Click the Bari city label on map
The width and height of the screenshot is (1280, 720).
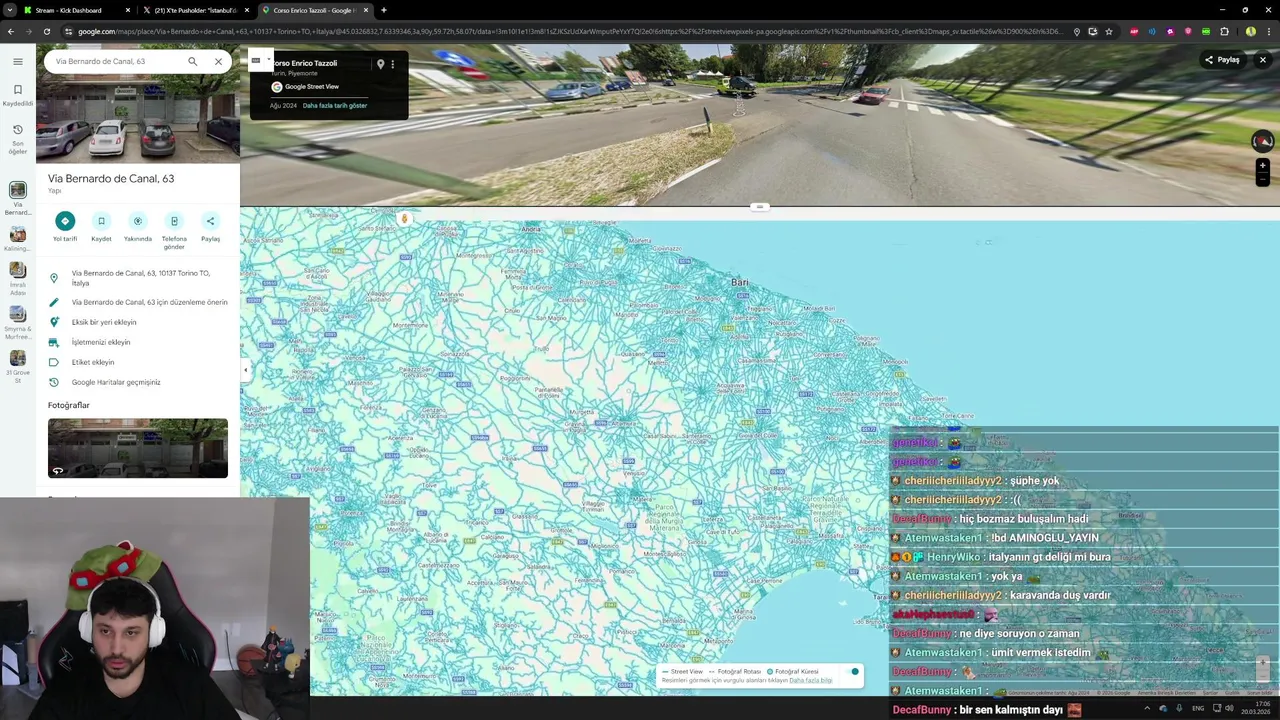pyautogui.click(x=740, y=283)
